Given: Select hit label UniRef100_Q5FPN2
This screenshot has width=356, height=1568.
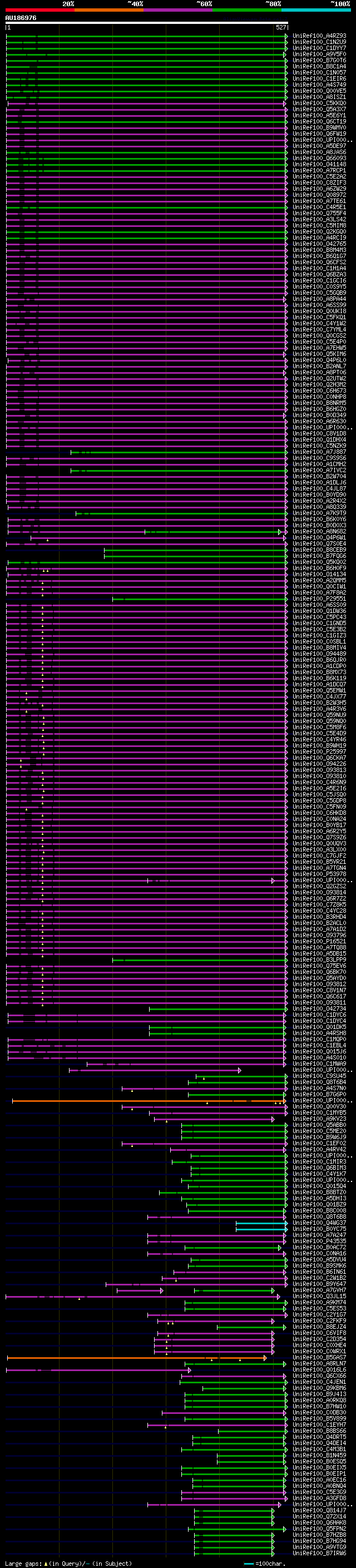Looking at the screenshot, I should click(319, 1529).
